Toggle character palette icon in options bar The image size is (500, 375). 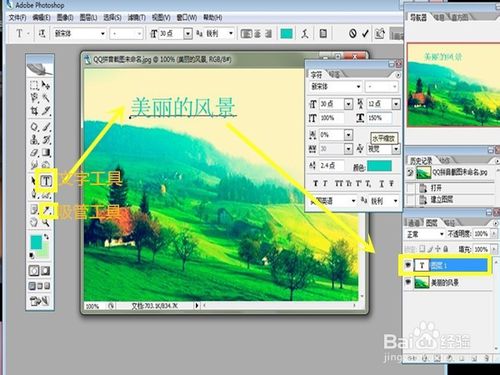(x=323, y=33)
